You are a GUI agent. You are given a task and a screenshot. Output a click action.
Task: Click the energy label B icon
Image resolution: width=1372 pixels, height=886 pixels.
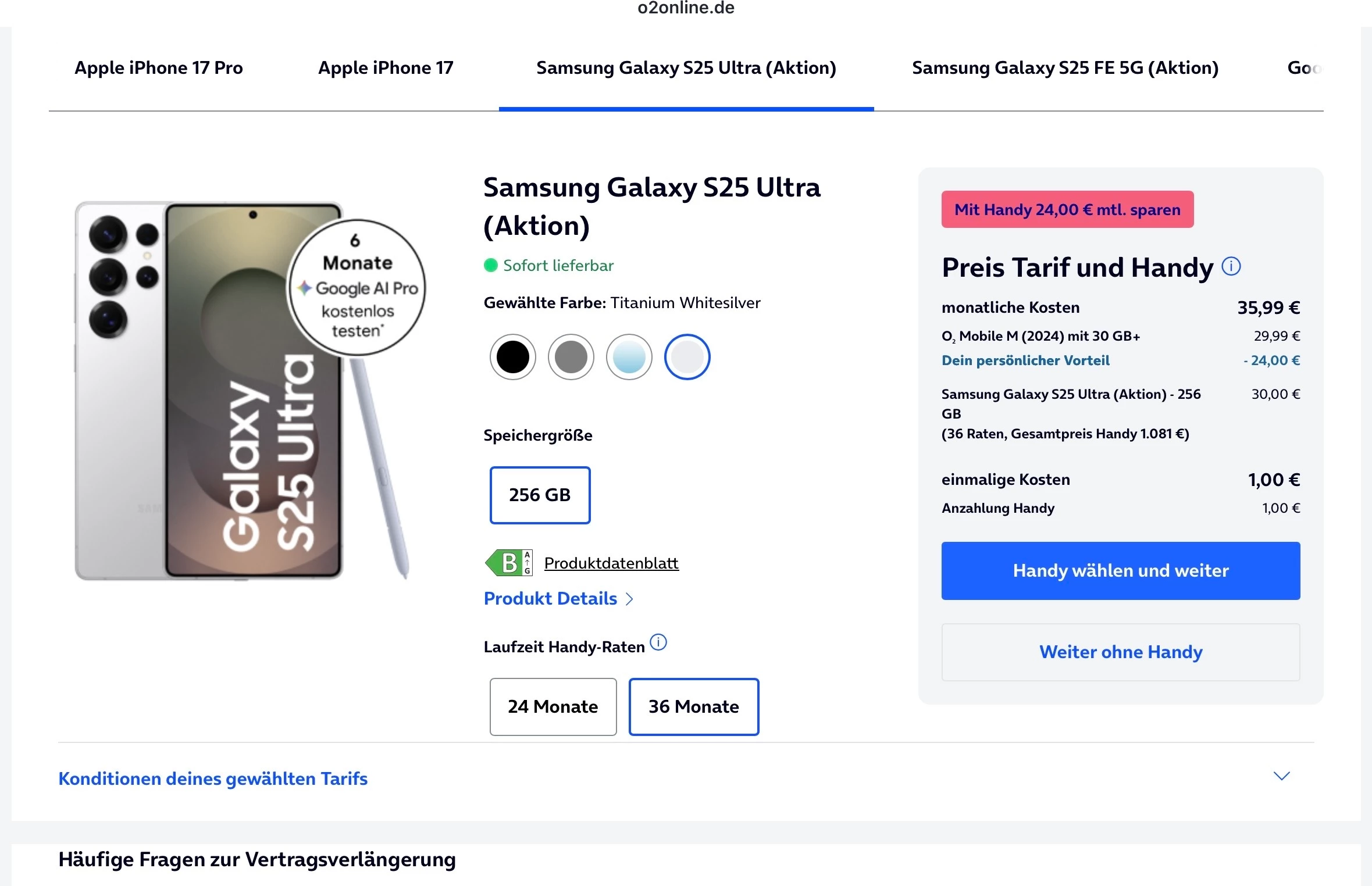point(509,563)
